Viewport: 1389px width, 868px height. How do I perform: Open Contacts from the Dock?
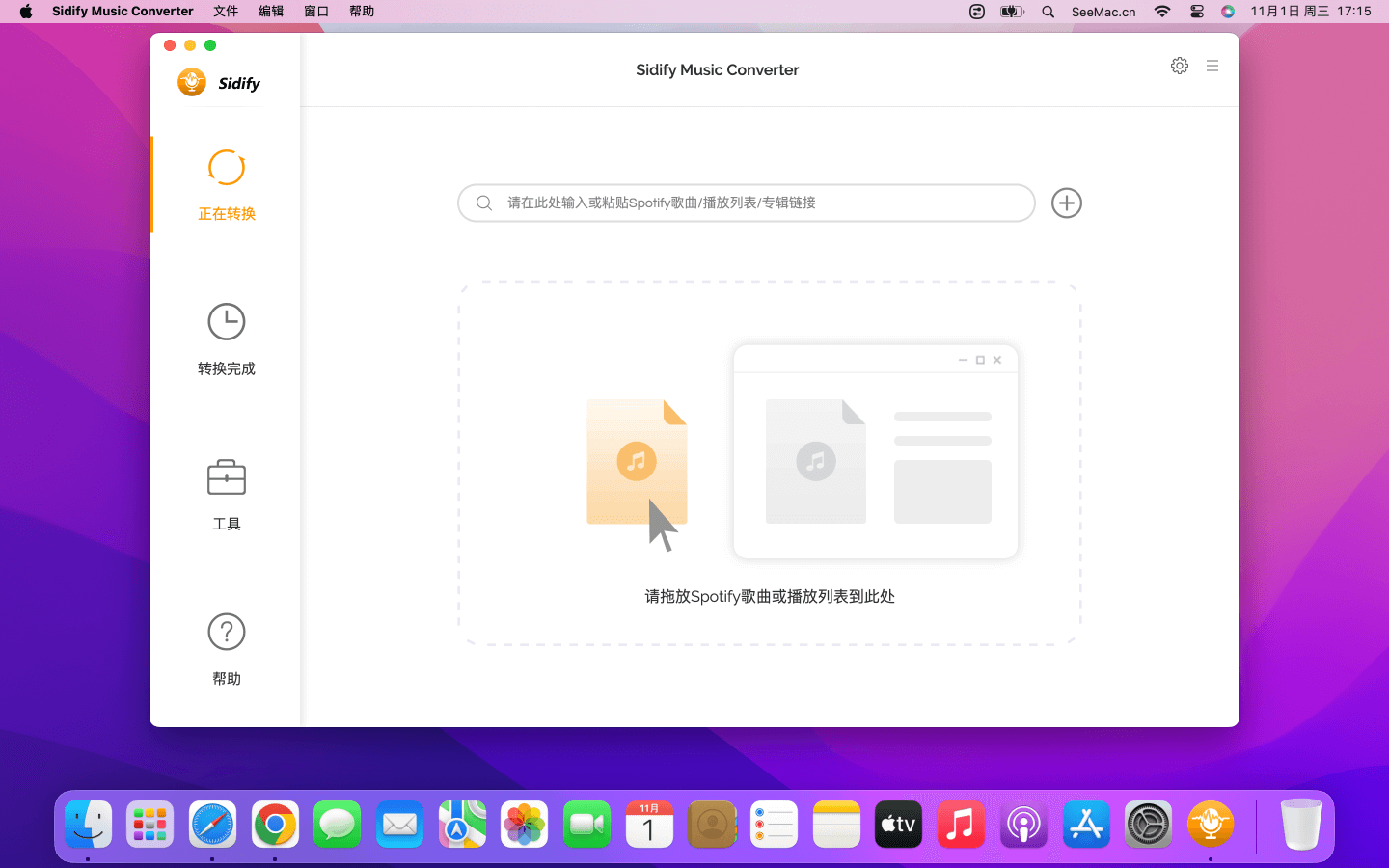pos(712,825)
